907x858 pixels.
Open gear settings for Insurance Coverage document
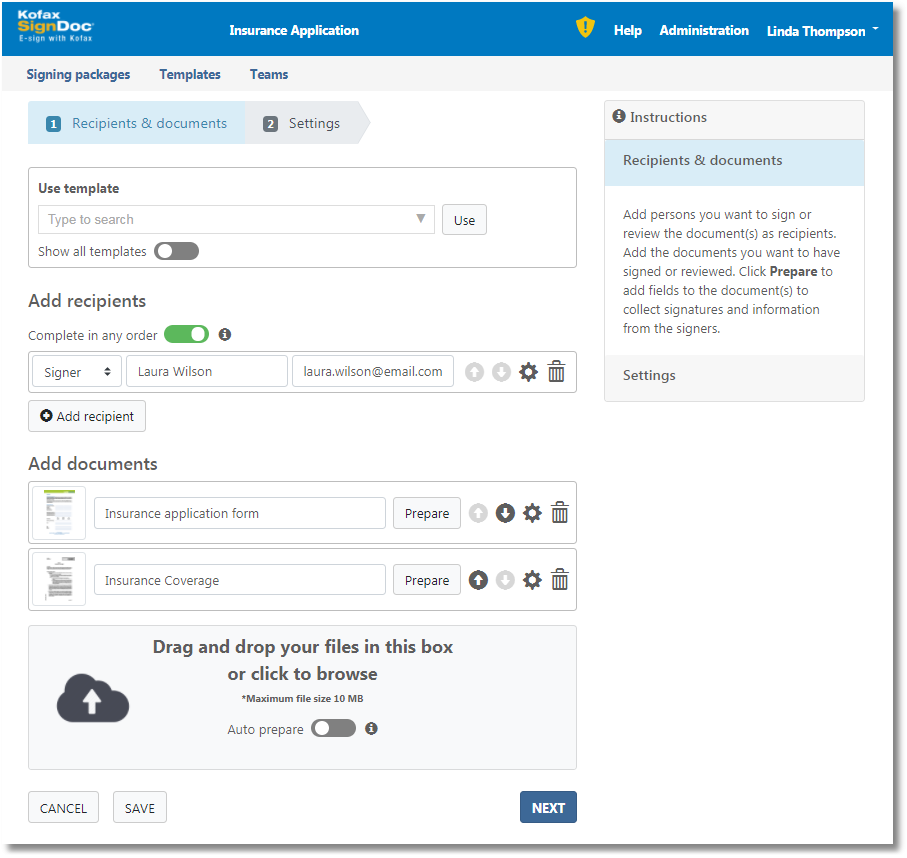pos(532,580)
